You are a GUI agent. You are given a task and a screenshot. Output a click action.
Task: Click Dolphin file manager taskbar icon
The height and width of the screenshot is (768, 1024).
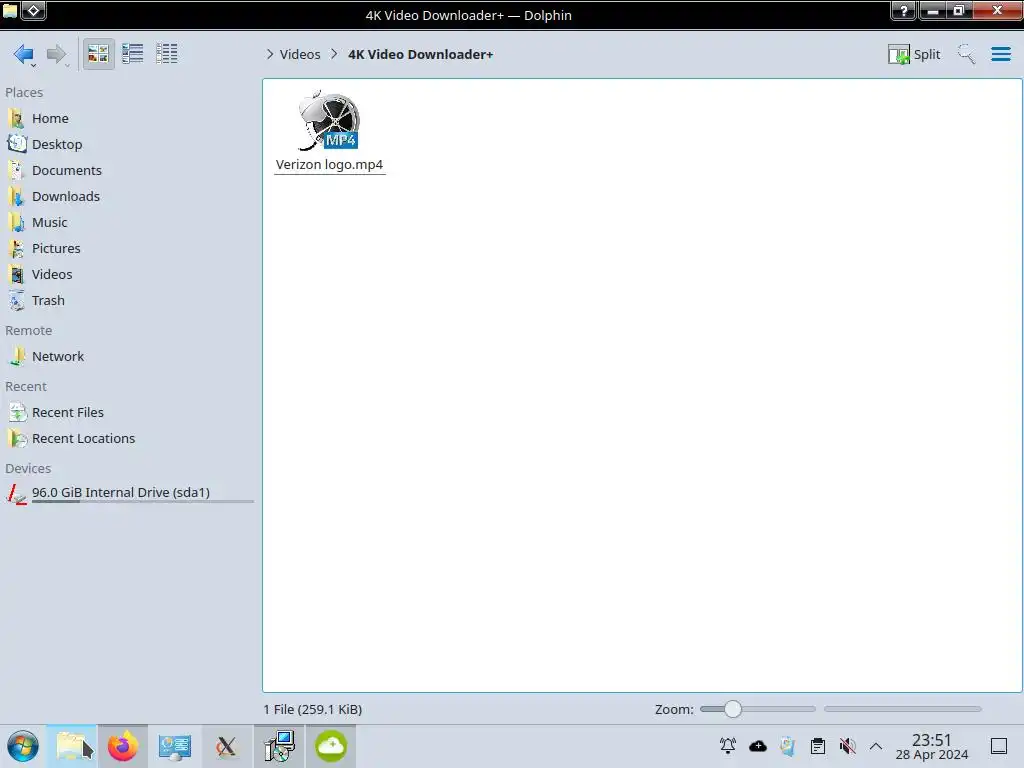[73, 746]
